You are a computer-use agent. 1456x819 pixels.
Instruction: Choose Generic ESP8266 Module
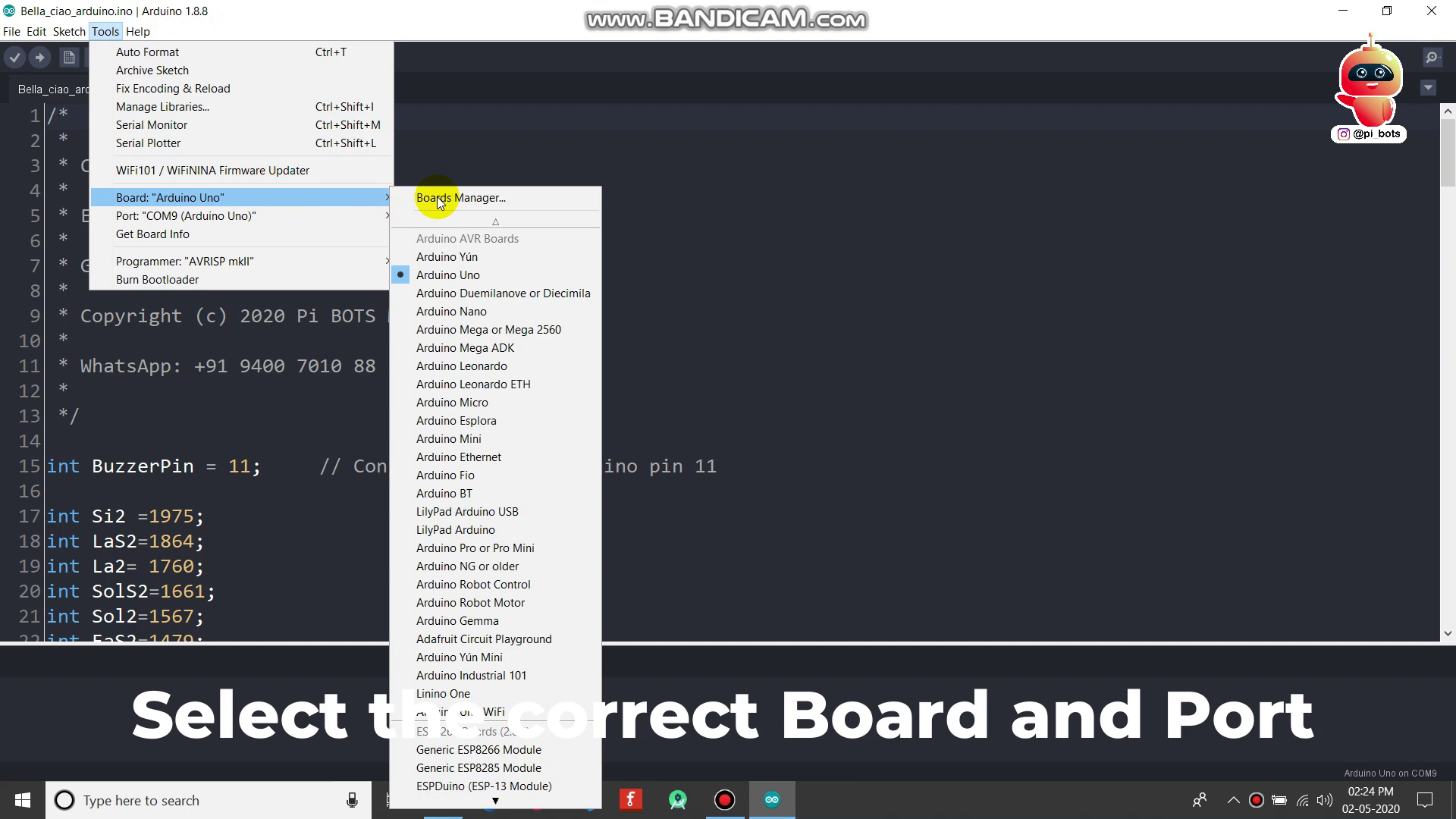495,750
